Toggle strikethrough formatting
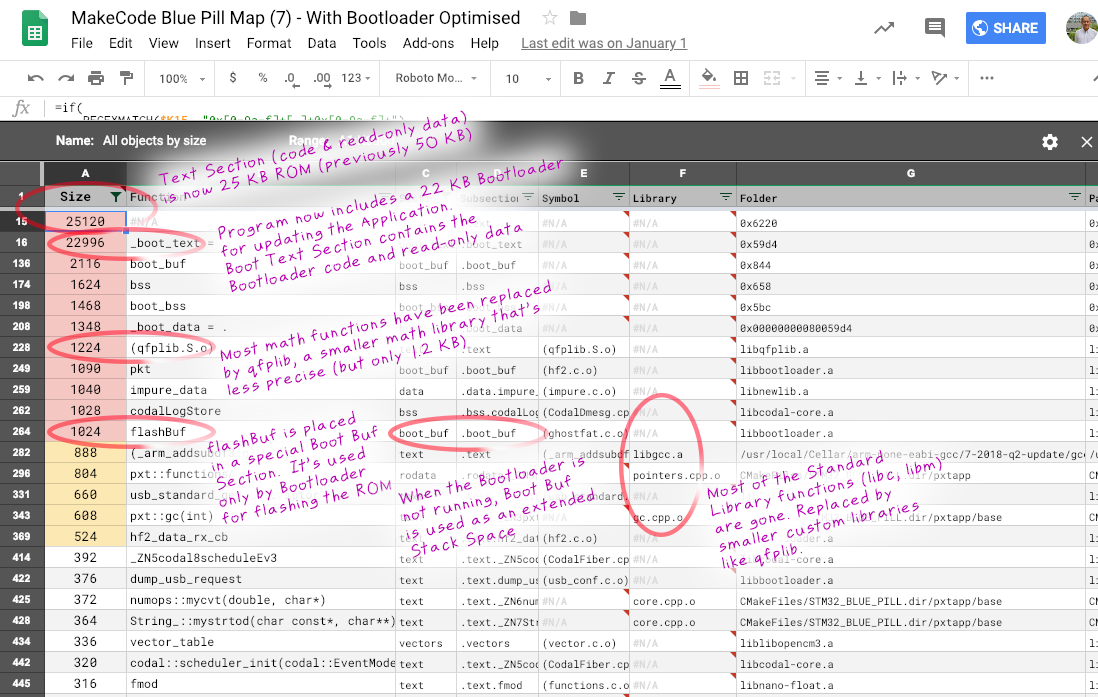 tap(639, 78)
